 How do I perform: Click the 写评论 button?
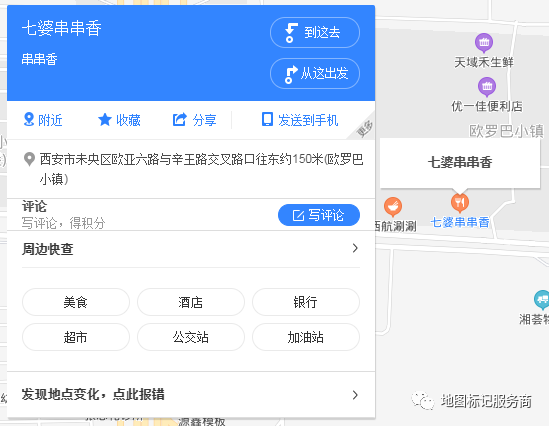point(319,215)
